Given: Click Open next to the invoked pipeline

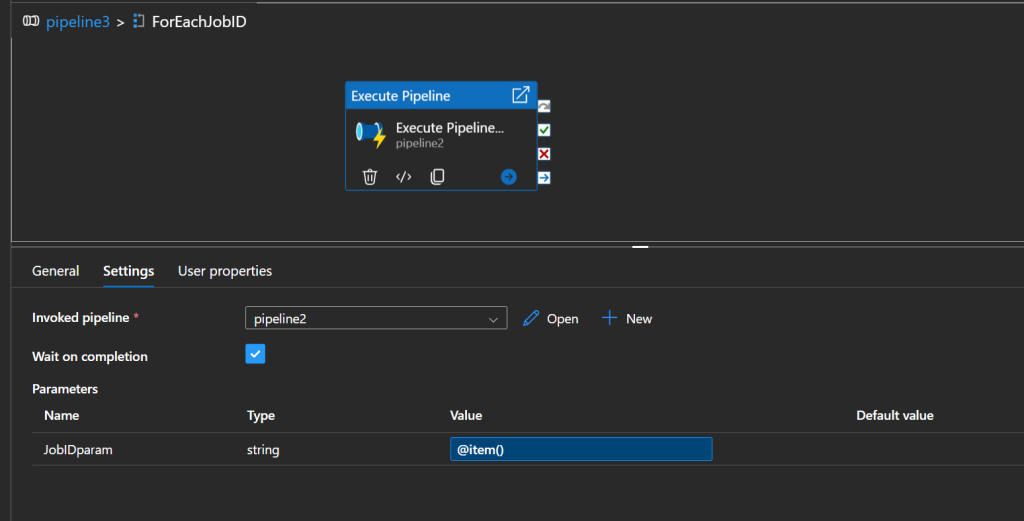Looking at the screenshot, I should pyautogui.click(x=551, y=318).
